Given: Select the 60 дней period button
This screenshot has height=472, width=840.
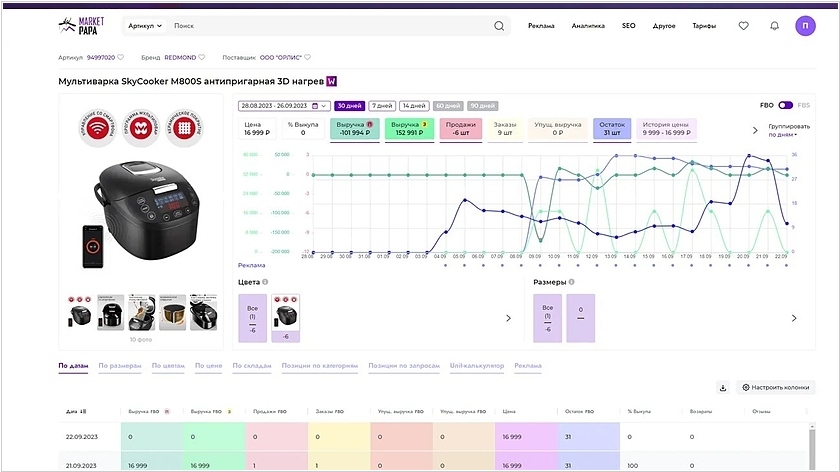Looking at the screenshot, I should pos(448,106).
